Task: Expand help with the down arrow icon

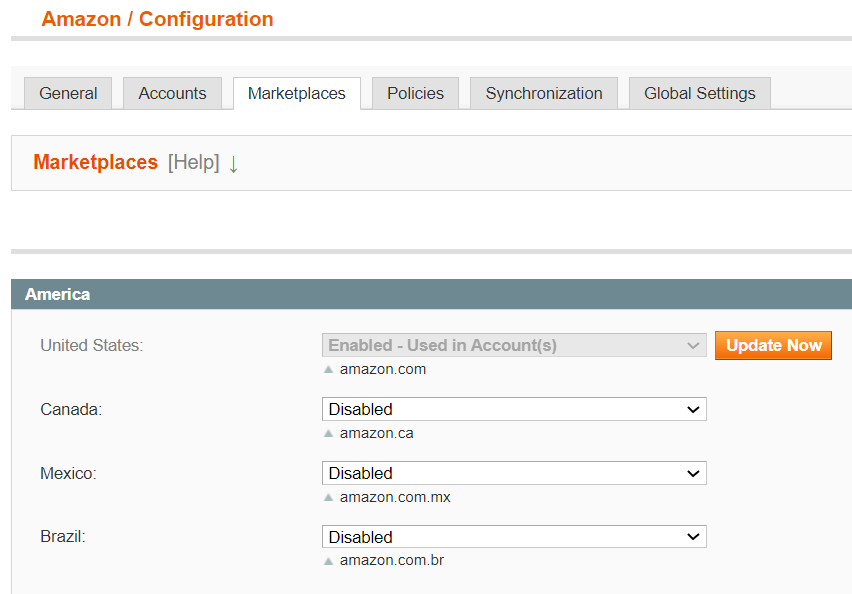Action: [233, 164]
